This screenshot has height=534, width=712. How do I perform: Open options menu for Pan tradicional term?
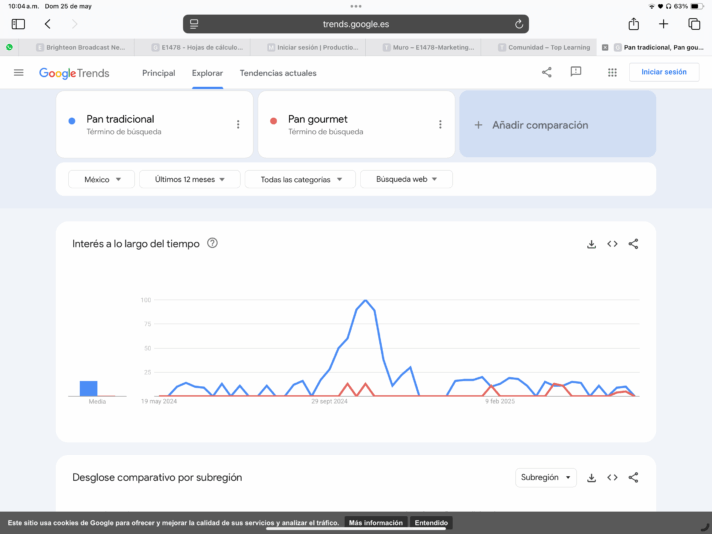tap(238, 125)
